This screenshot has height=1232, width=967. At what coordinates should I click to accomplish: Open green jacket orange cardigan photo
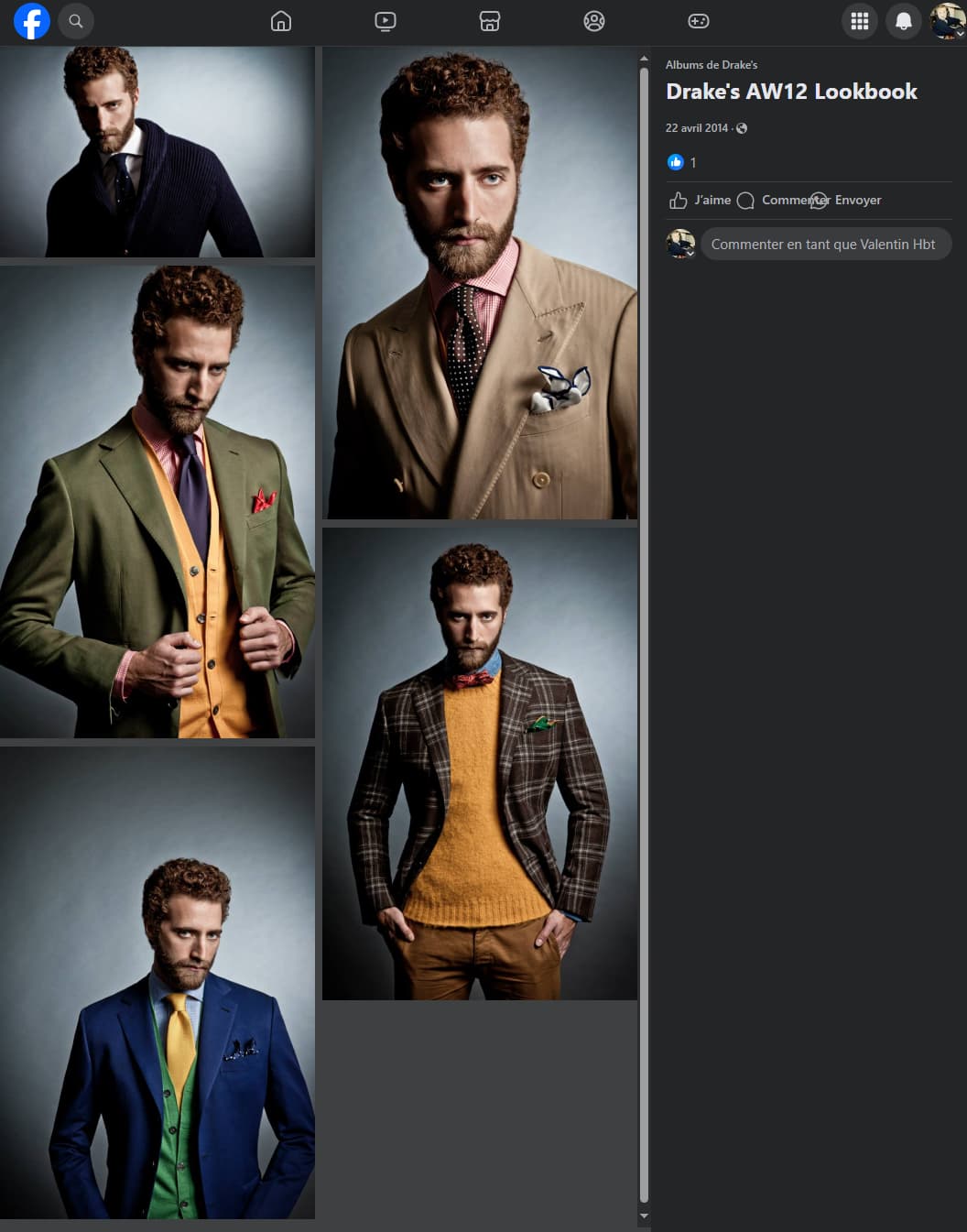pyautogui.click(x=158, y=502)
